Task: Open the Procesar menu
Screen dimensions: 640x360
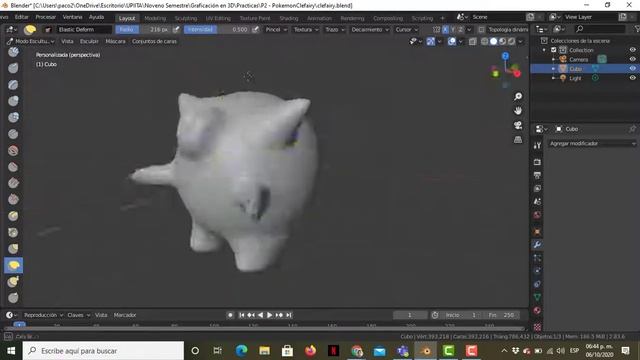Action: coord(45,17)
